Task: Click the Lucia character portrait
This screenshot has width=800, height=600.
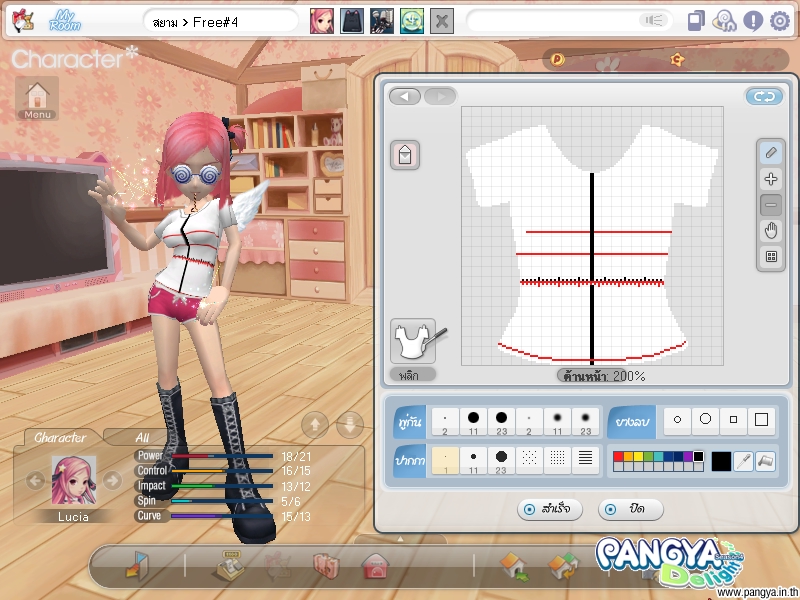Action: [73, 480]
